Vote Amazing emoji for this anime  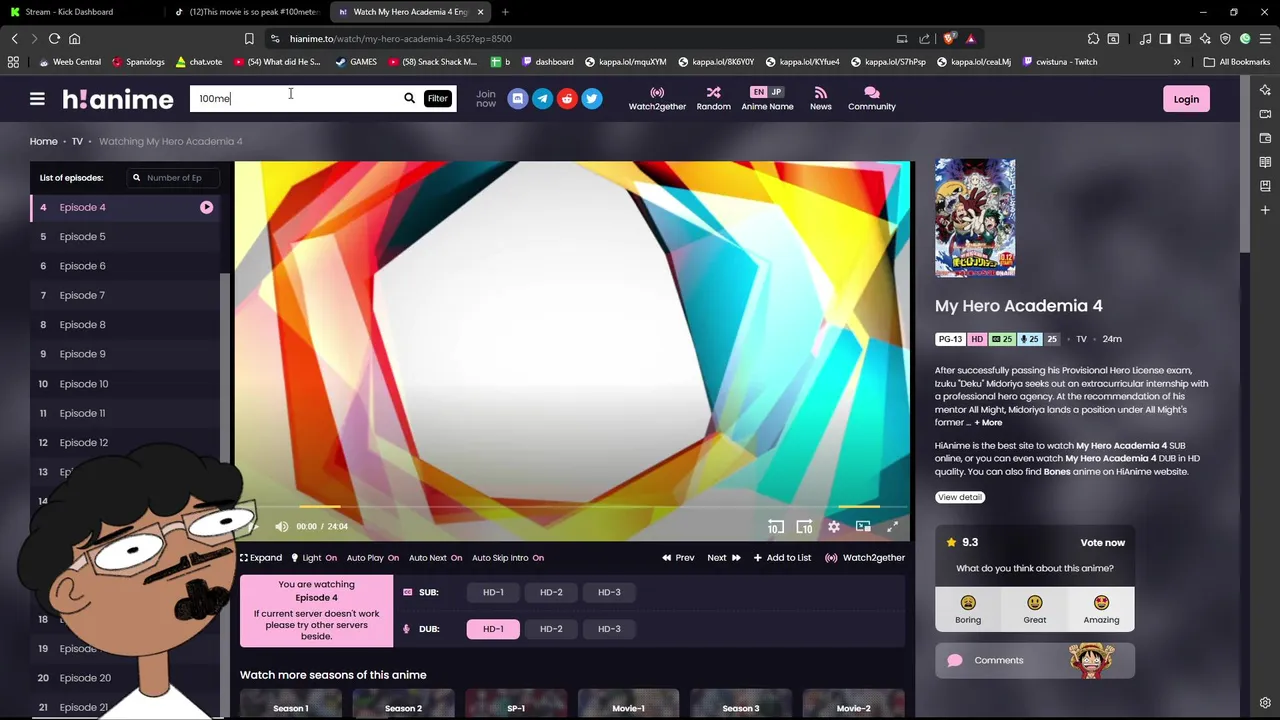tap(1101, 609)
